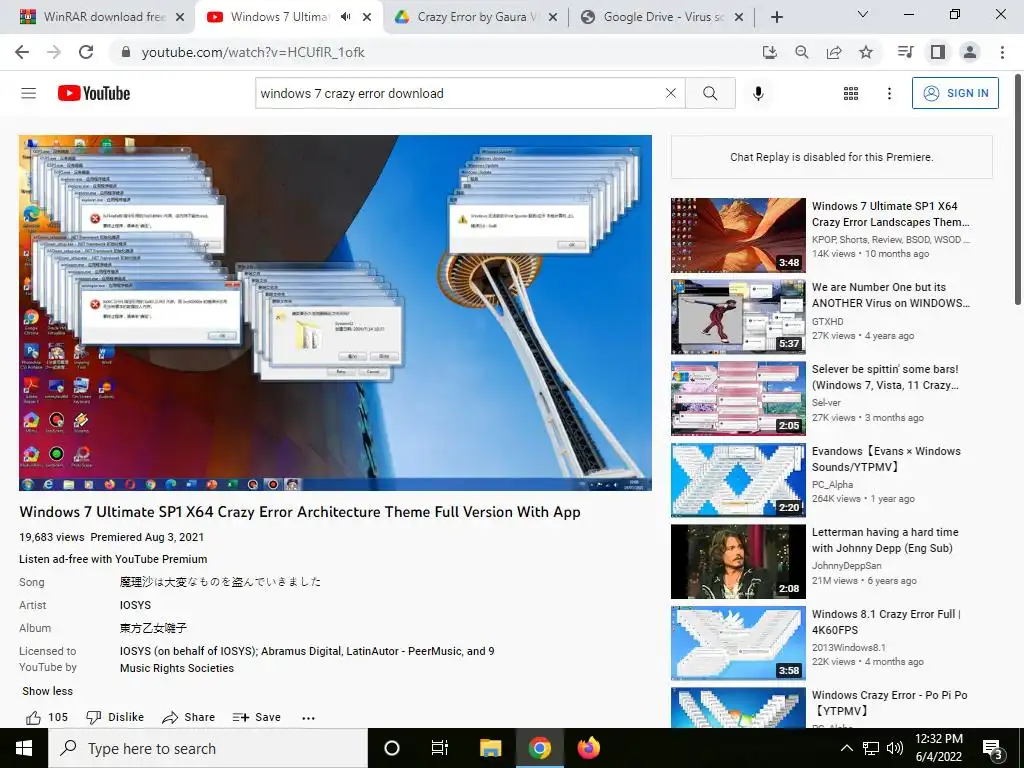Click the Chrome icon on the taskbar
The image size is (1024, 768).
coord(539,748)
